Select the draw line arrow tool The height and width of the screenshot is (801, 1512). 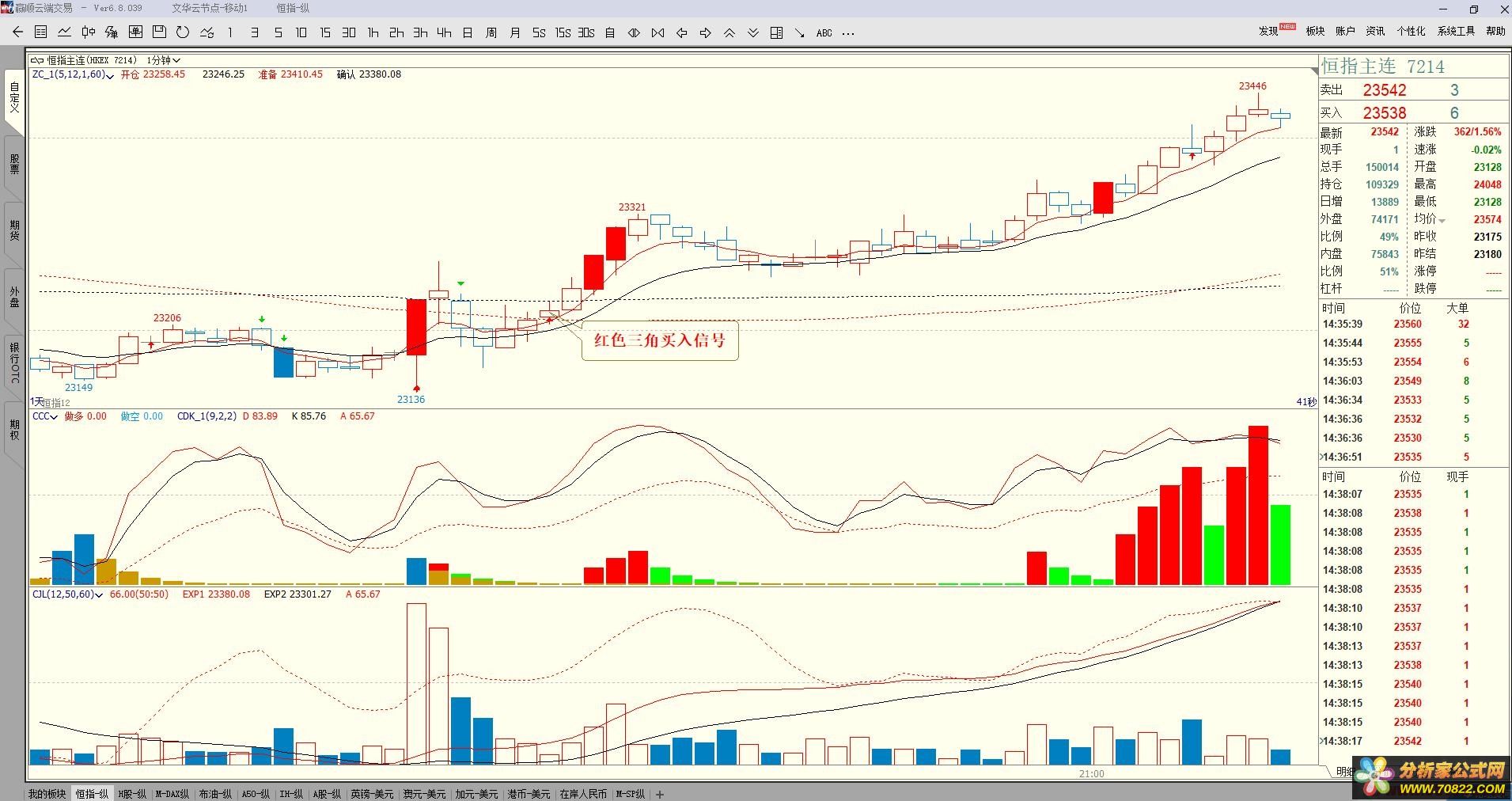coord(800,32)
